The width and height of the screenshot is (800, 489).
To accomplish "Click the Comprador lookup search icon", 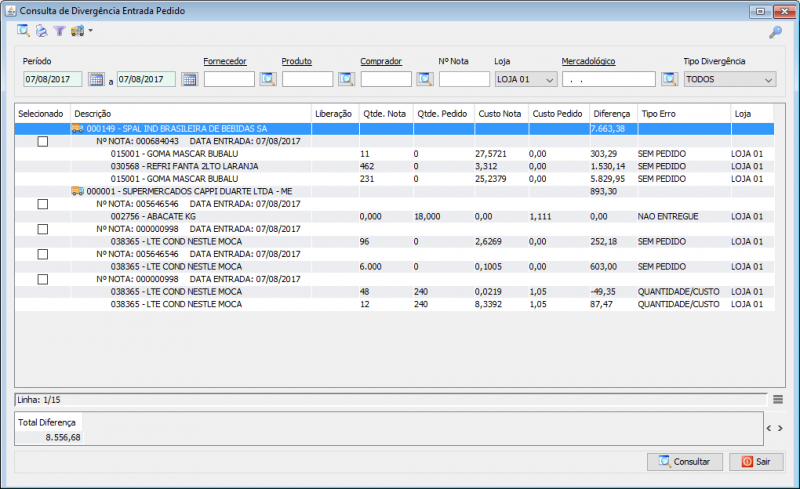I will [424, 79].
